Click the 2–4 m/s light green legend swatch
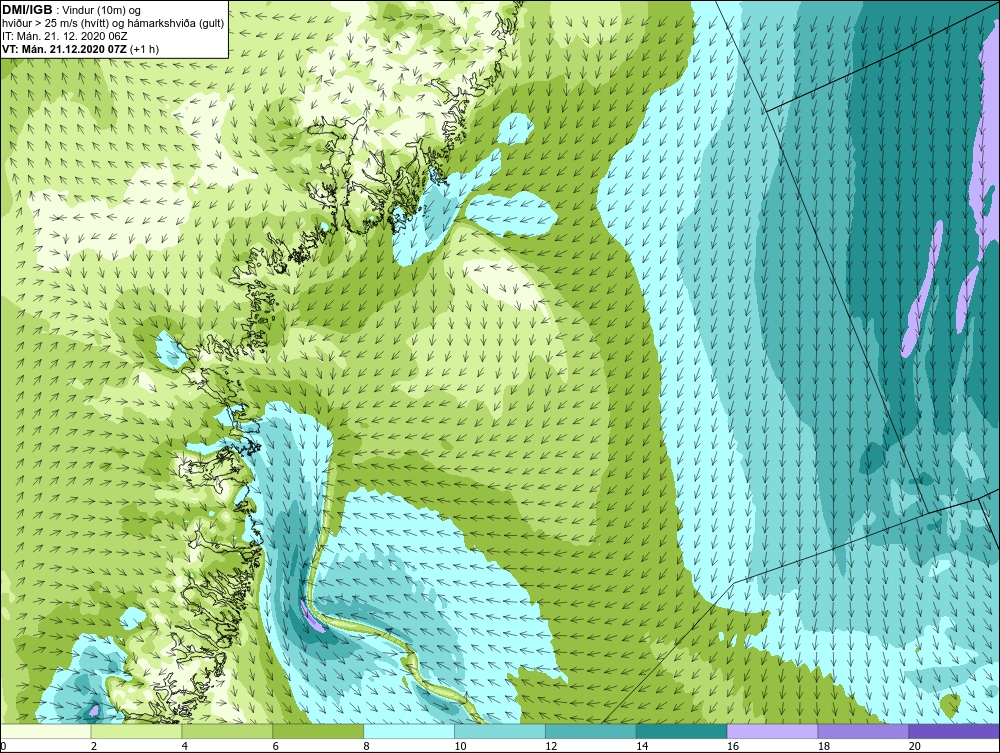Screen dimensions: 1000x753 point(136,731)
